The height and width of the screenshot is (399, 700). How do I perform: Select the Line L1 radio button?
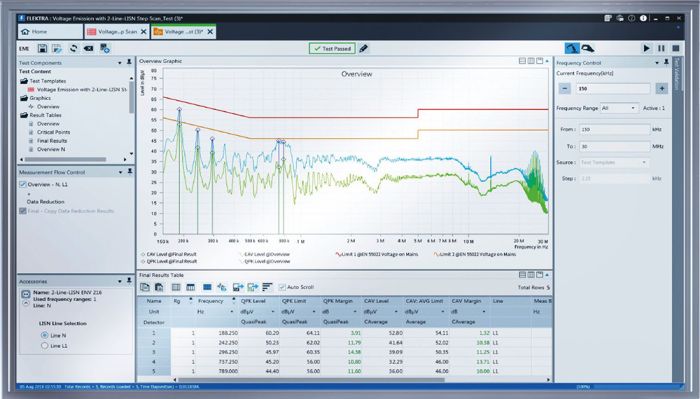click(x=44, y=346)
